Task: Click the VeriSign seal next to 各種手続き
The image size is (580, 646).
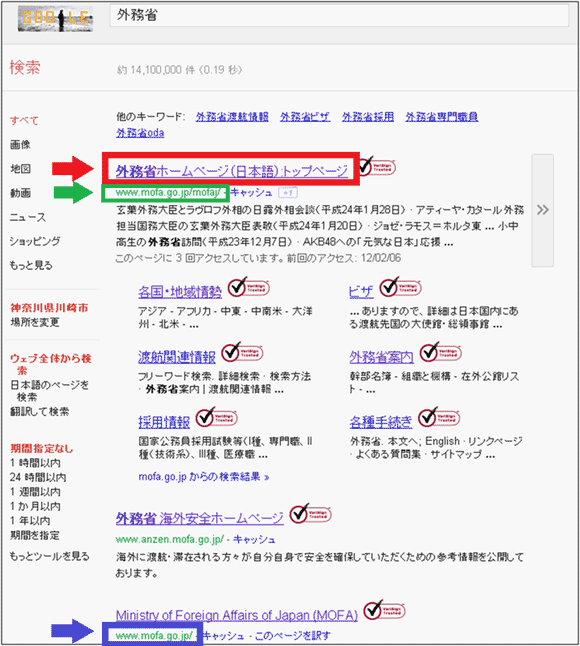Action: pos(439,417)
